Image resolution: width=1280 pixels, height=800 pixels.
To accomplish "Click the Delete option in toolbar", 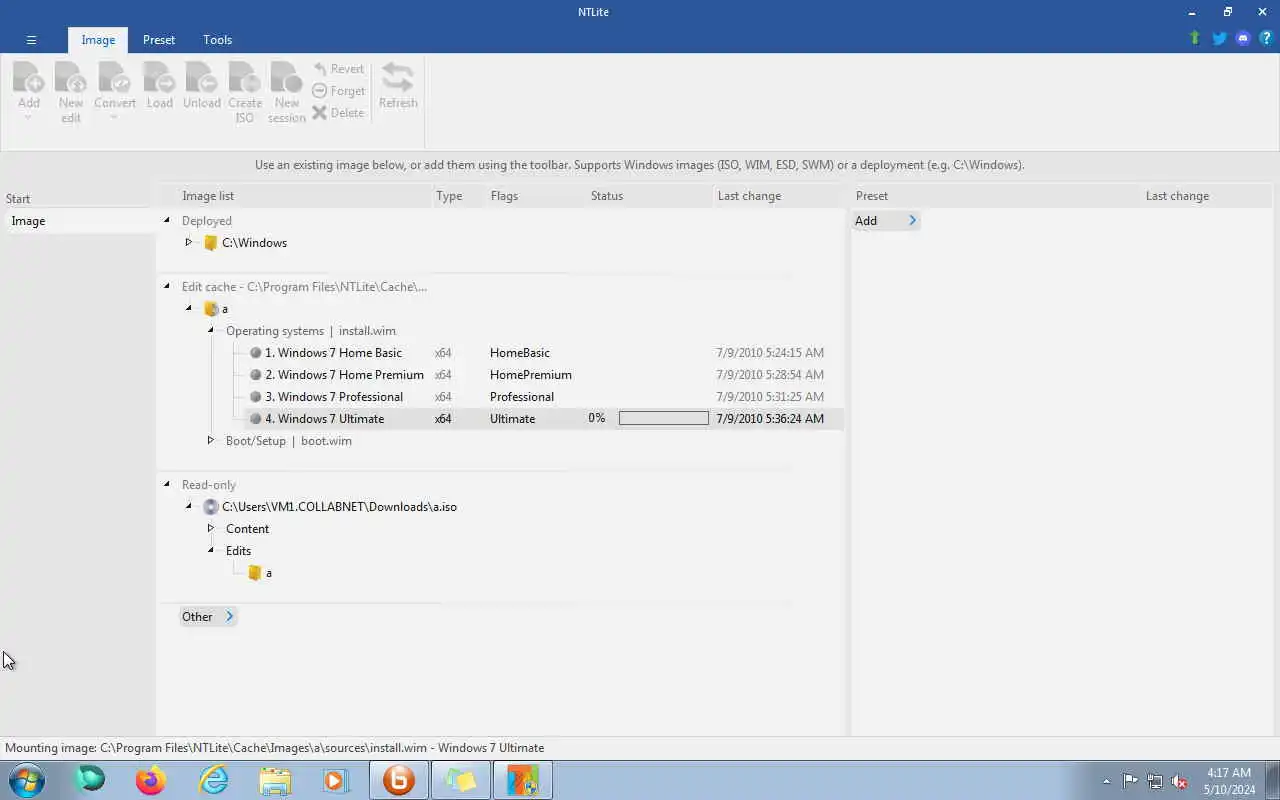I will point(338,113).
